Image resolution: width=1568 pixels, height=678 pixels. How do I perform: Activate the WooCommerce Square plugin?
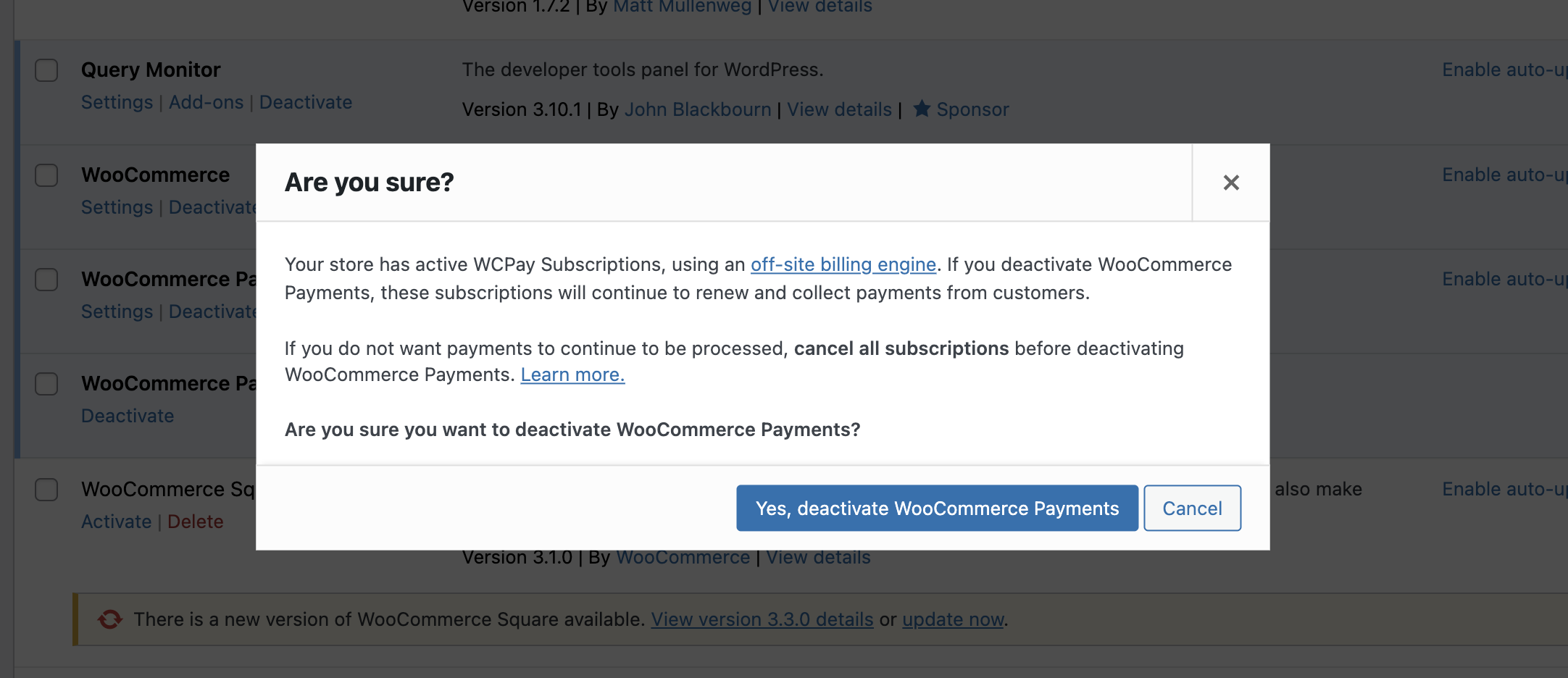tap(116, 522)
